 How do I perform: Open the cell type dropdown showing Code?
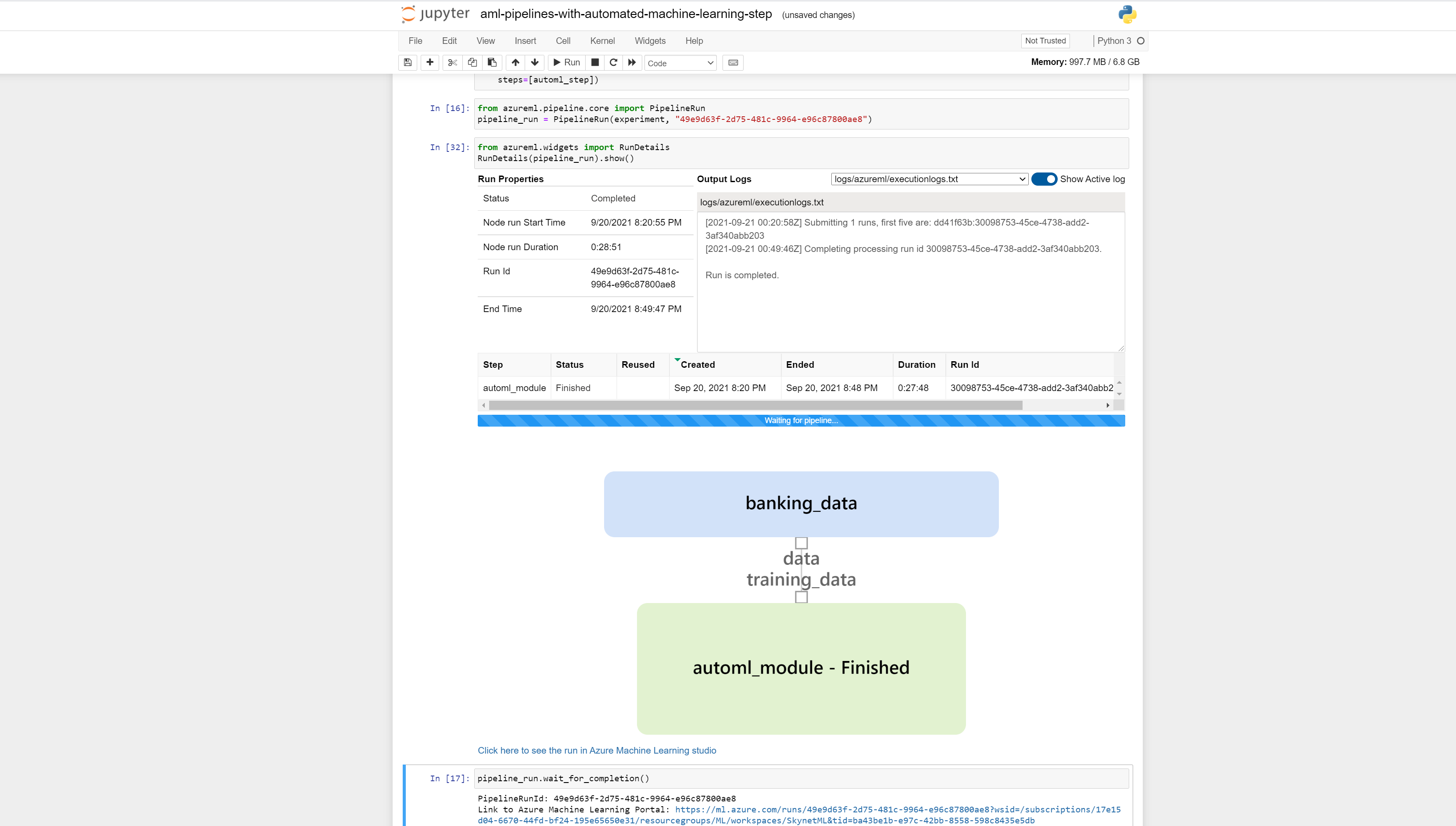[x=680, y=63]
